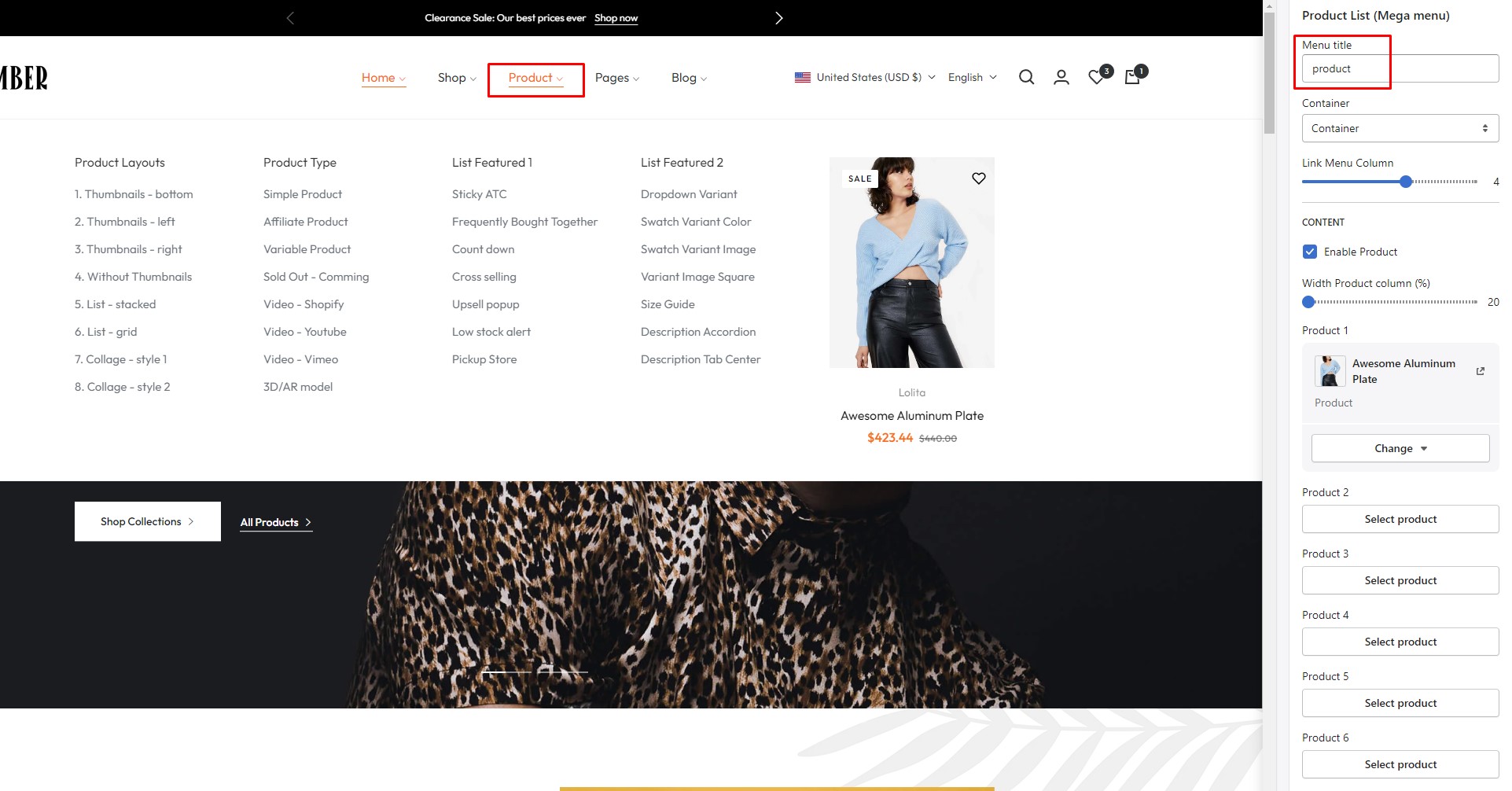Open the shopping cart icon
Screen dimensions: 1512x791
click(1132, 77)
